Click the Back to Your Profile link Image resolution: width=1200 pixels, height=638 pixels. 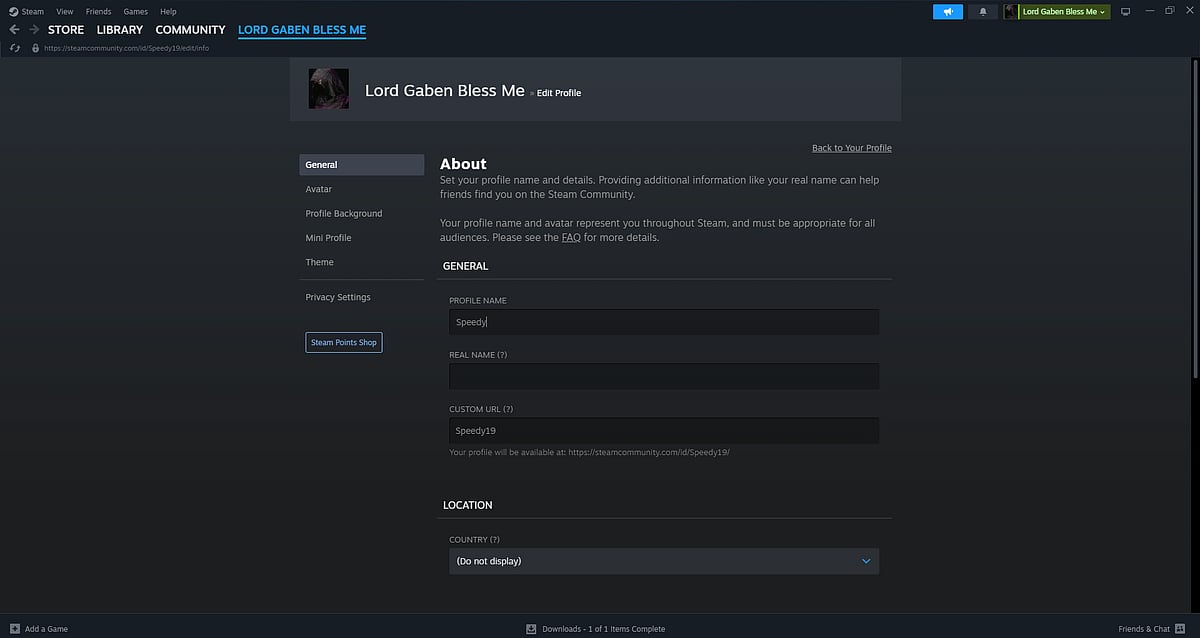[x=852, y=148]
